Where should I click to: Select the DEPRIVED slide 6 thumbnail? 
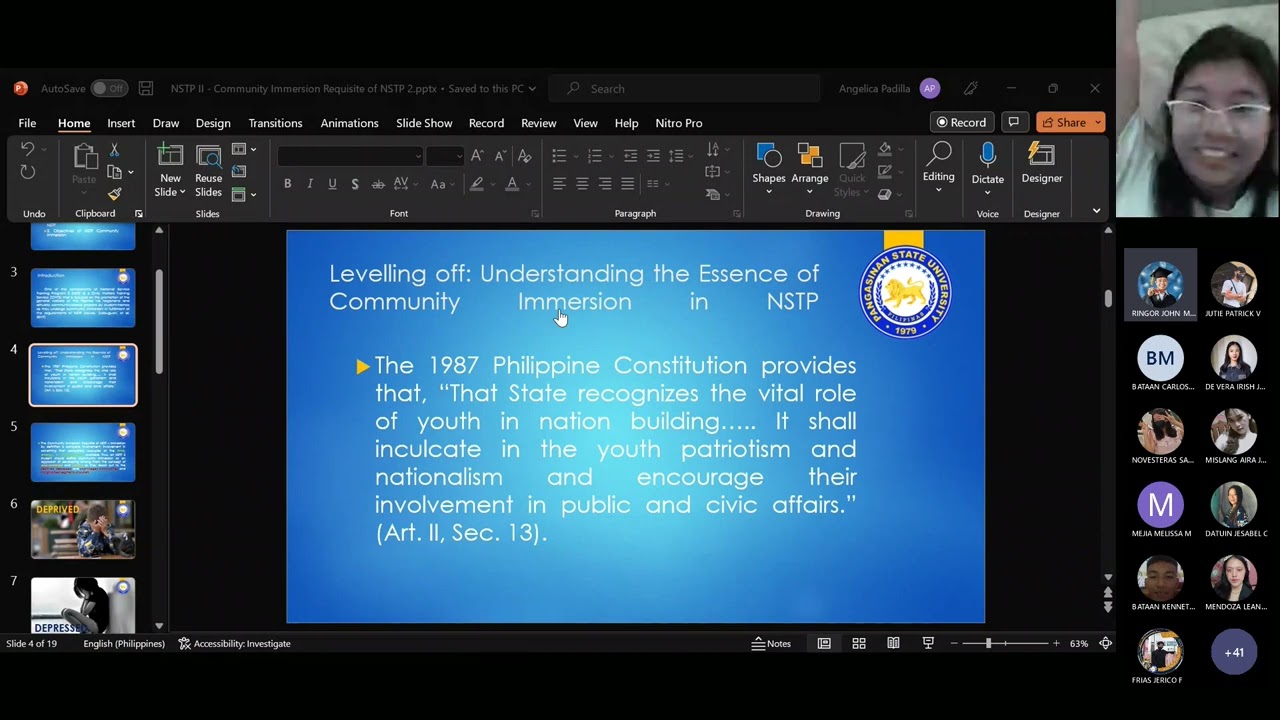pos(83,529)
